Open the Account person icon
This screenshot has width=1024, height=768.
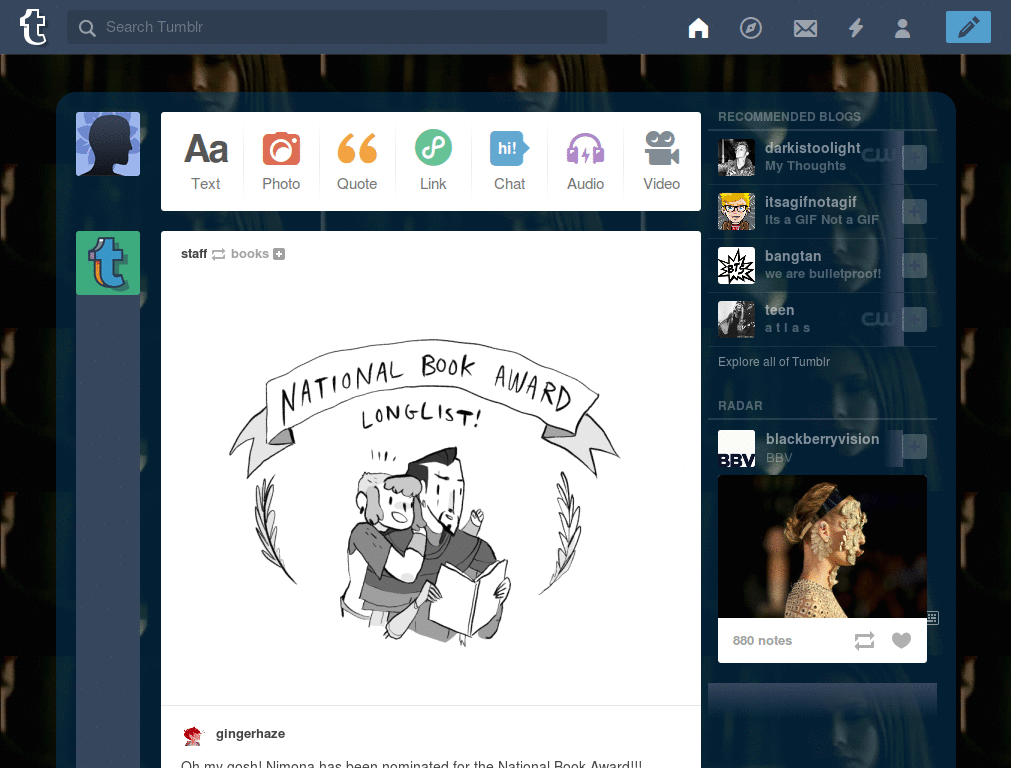click(x=903, y=28)
